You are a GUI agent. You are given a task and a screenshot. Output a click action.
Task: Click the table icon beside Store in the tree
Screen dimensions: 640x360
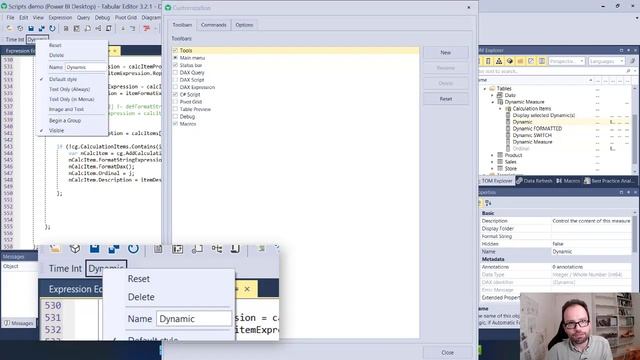[x=500, y=168]
